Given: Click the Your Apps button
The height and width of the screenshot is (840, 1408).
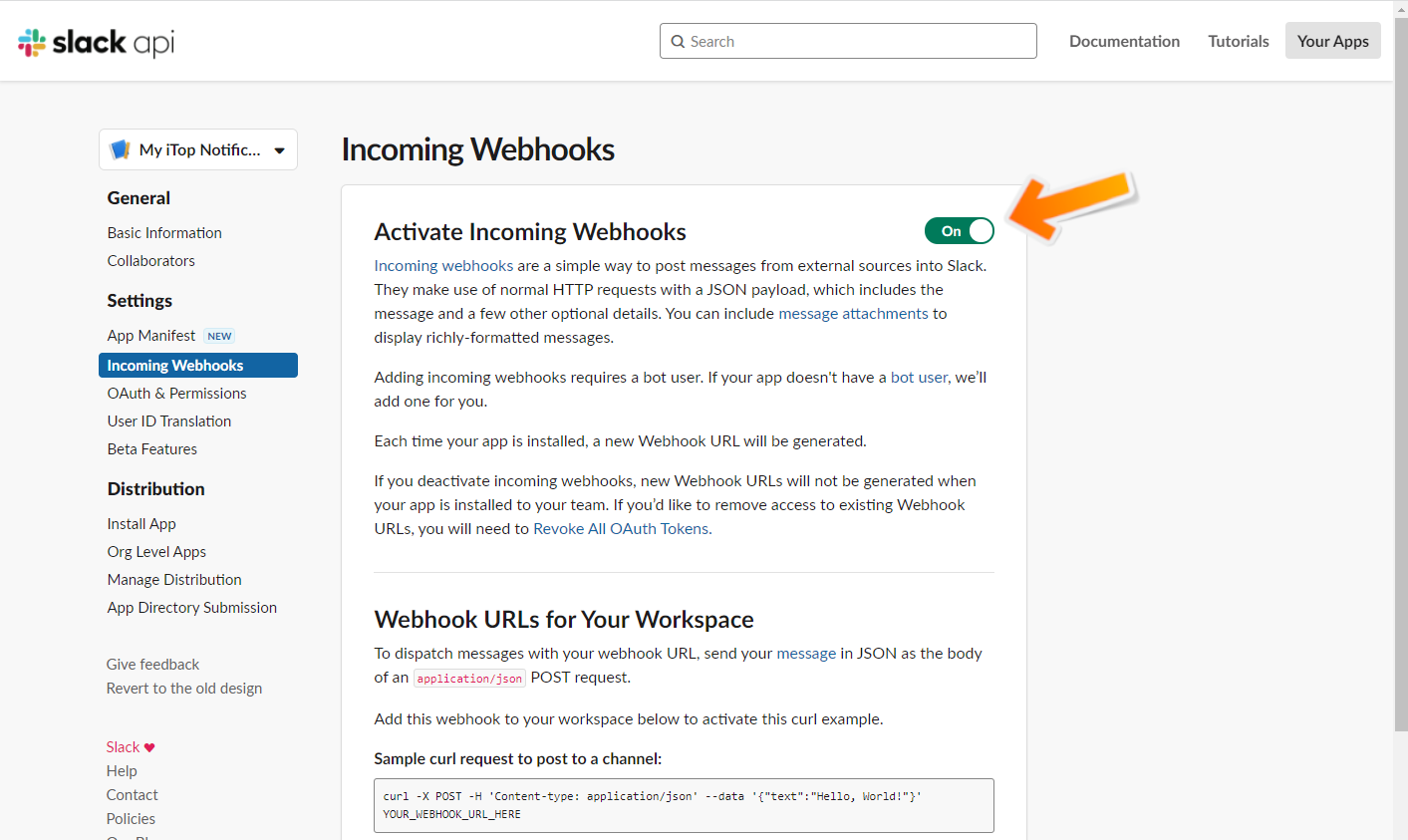Looking at the screenshot, I should tap(1332, 41).
